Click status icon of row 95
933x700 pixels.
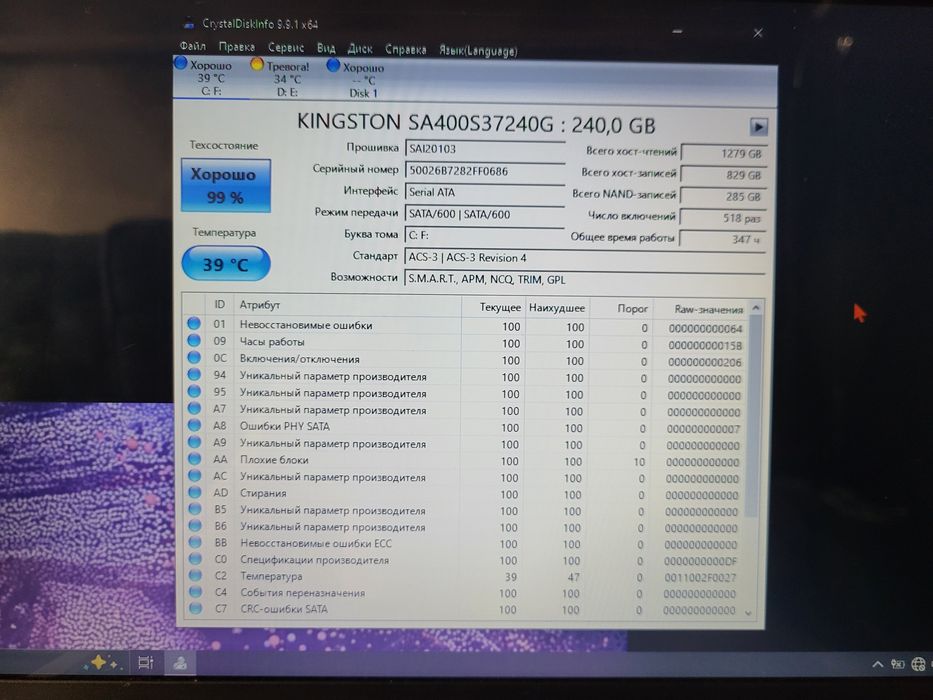point(194,391)
